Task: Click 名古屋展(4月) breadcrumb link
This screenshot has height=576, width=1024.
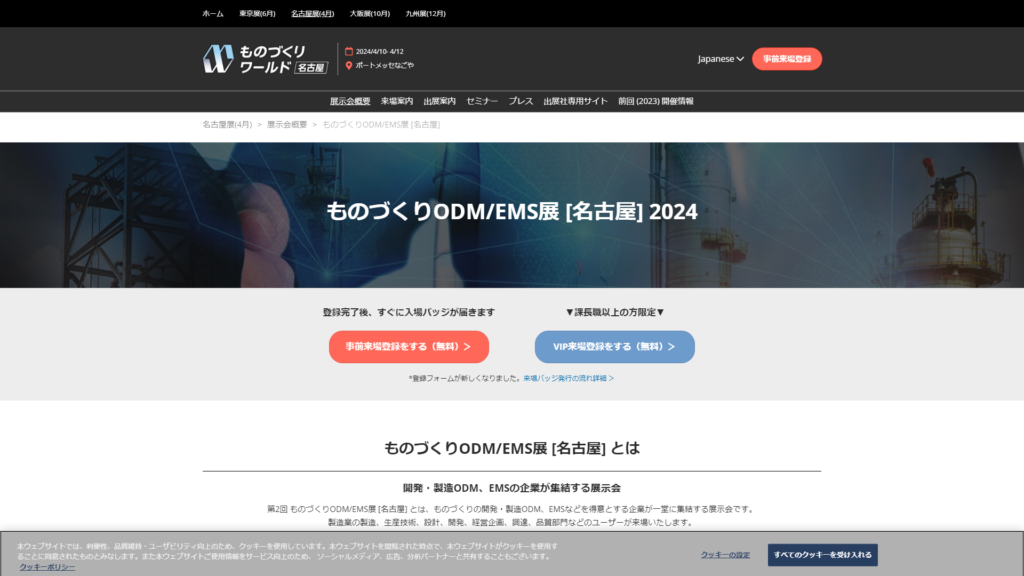Action: [x=227, y=125]
